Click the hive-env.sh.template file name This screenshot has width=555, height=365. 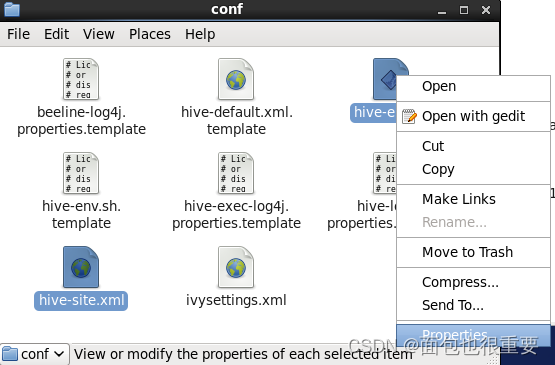tap(81, 215)
